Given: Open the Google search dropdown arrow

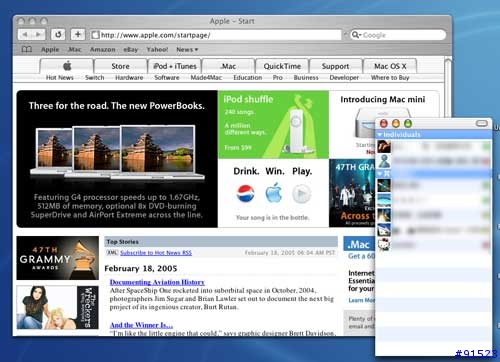Looking at the screenshot, I should 360,35.
